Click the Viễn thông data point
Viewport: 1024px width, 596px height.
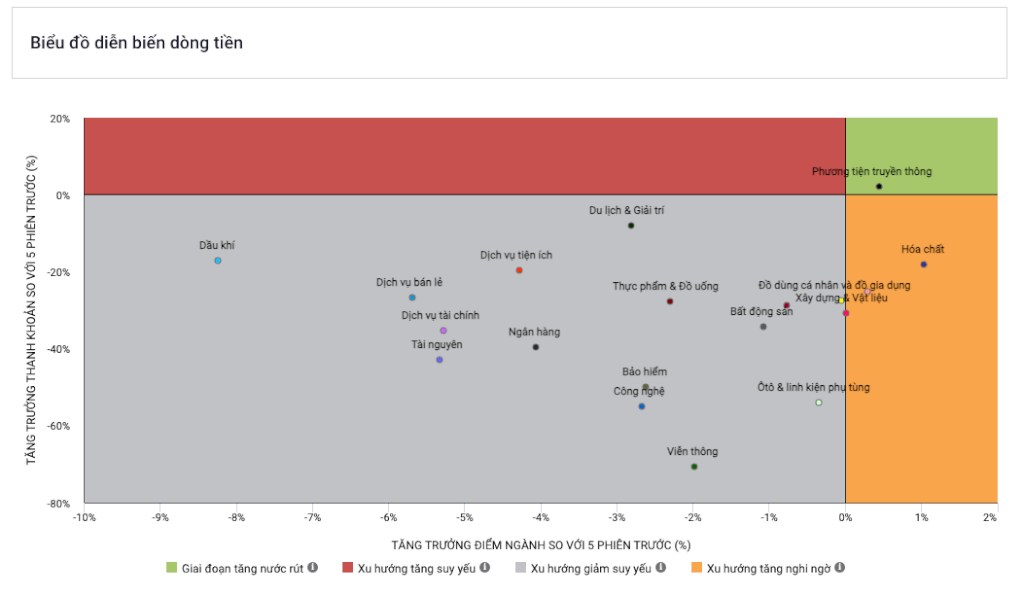pyautogui.click(x=694, y=467)
